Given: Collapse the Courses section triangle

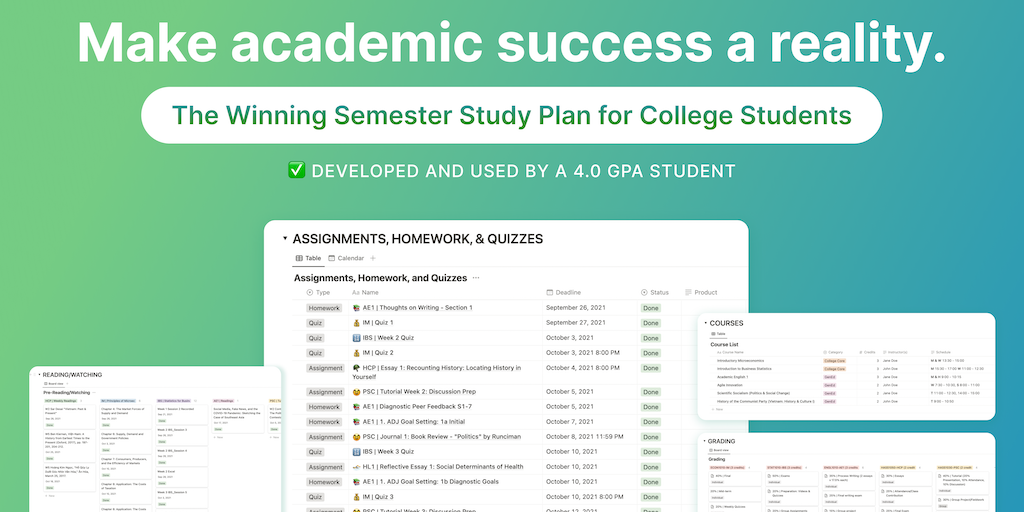Looking at the screenshot, I should pyautogui.click(x=704, y=323).
